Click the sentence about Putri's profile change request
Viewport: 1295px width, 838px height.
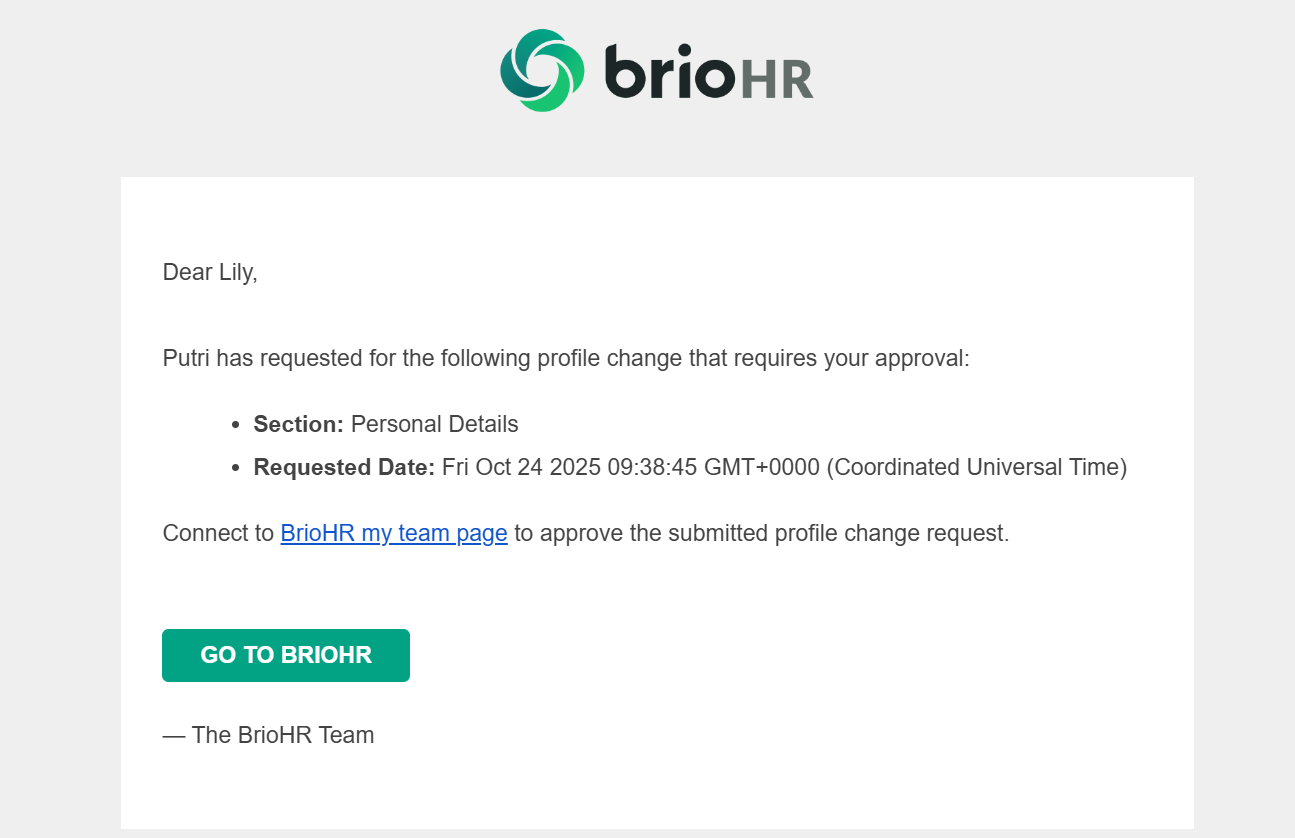[x=566, y=358]
